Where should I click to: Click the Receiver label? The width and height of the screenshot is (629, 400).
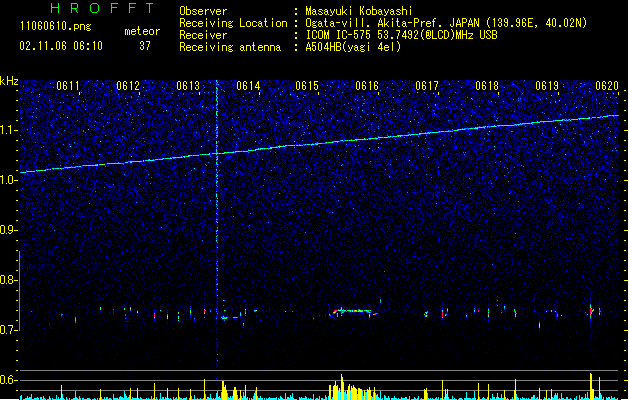click(203, 35)
